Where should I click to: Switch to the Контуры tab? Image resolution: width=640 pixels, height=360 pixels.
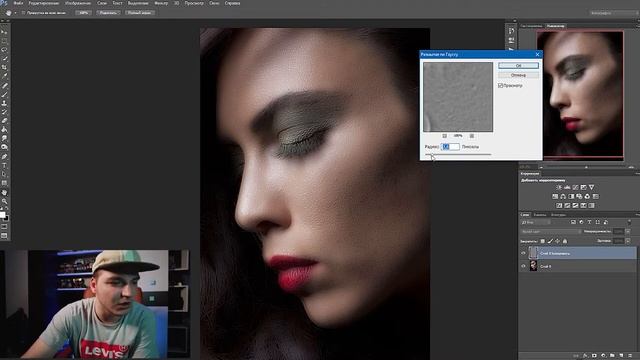pyautogui.click(x=558, y=215)
